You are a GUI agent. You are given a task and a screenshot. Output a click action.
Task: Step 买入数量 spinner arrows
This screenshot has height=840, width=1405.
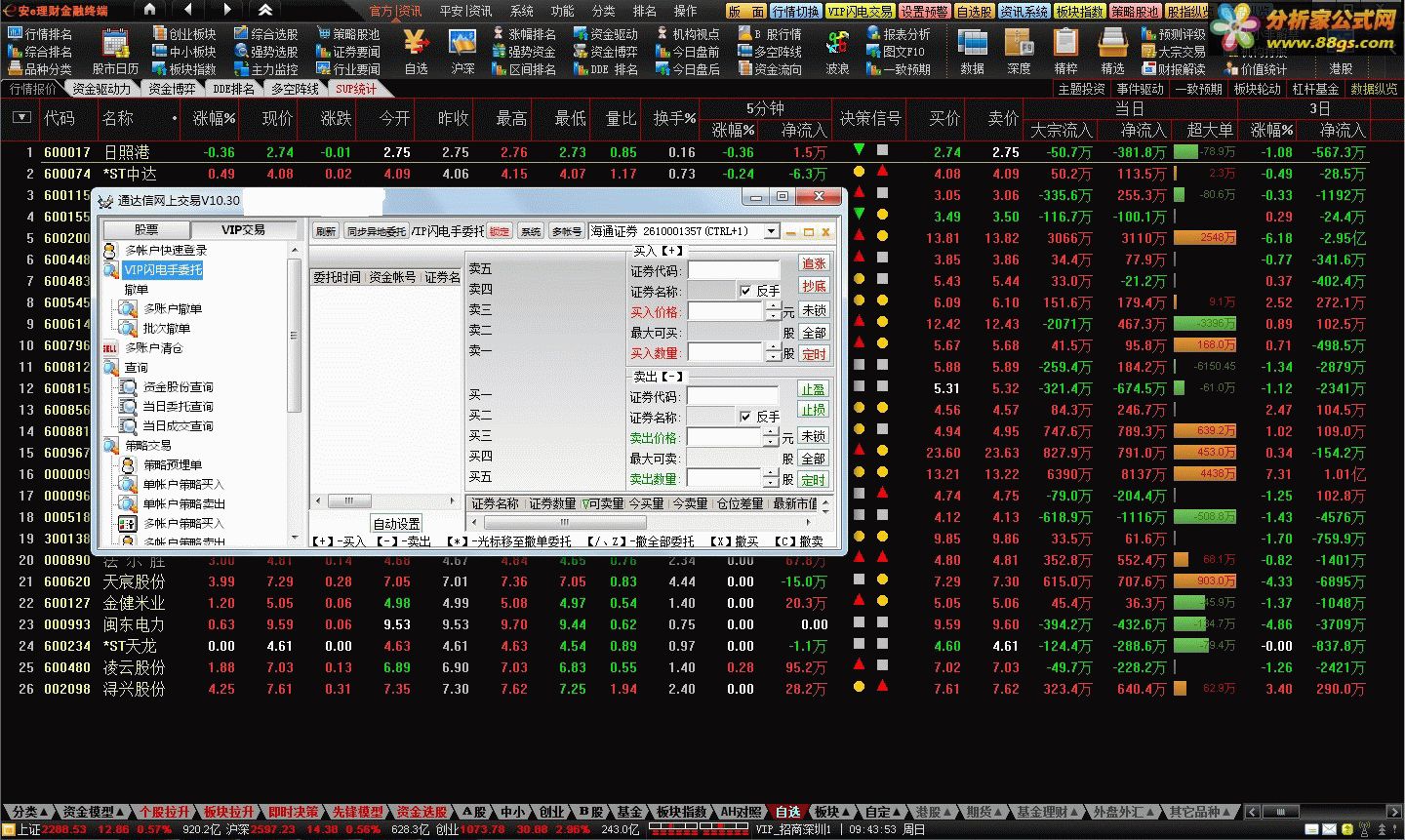[774, 353]
